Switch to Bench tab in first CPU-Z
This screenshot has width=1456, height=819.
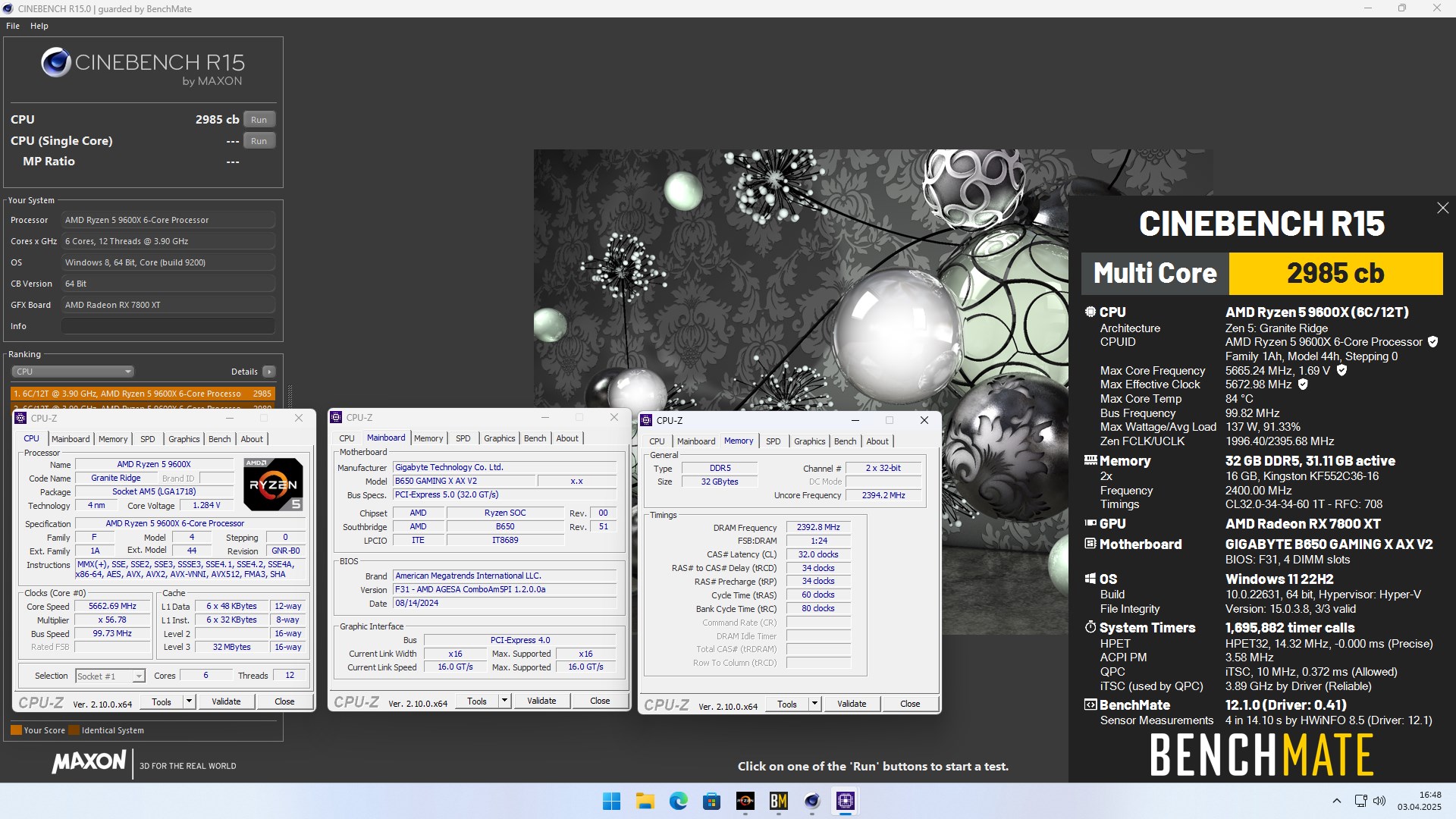point(219,439)
